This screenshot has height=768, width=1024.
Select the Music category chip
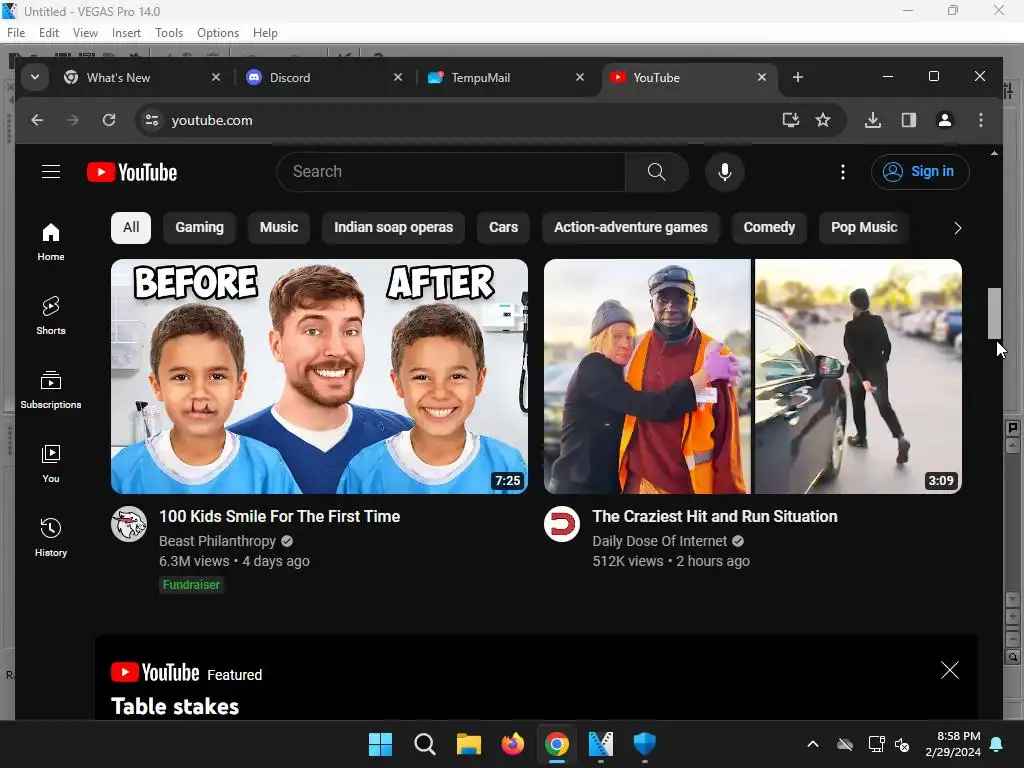point(279,228)
